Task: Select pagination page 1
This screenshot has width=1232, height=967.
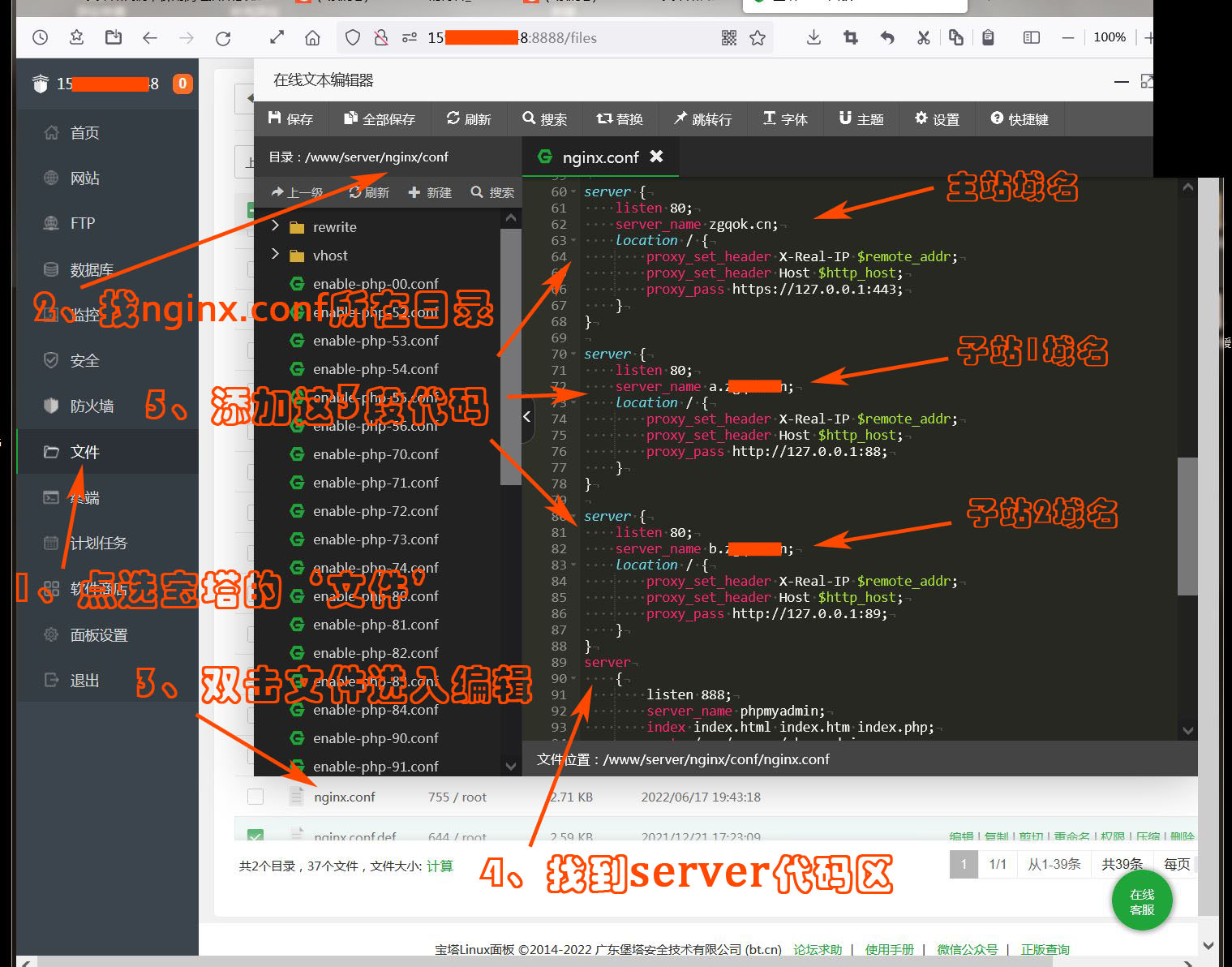Action: click(x=964, y=864)
